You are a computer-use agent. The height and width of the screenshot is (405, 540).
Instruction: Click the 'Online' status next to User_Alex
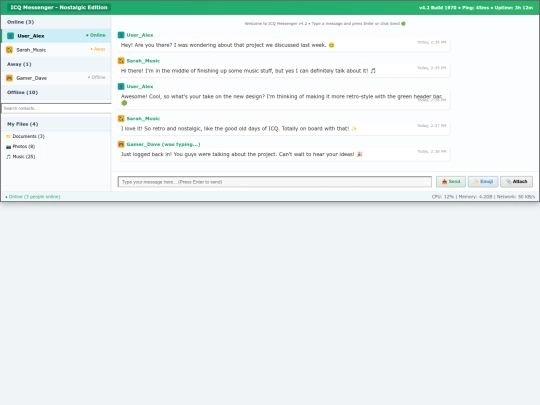[96, 35]
